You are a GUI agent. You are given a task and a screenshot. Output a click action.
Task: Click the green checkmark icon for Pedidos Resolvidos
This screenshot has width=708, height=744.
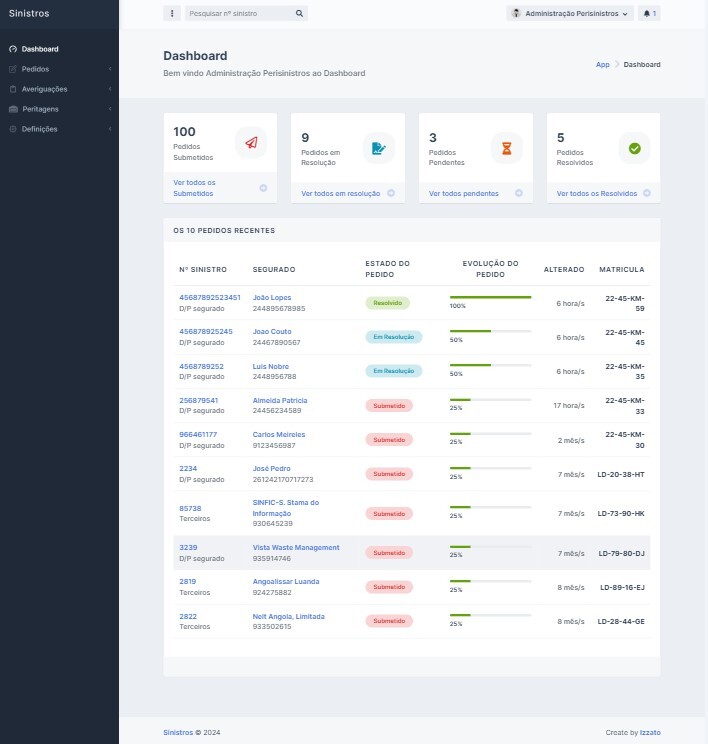634,148
